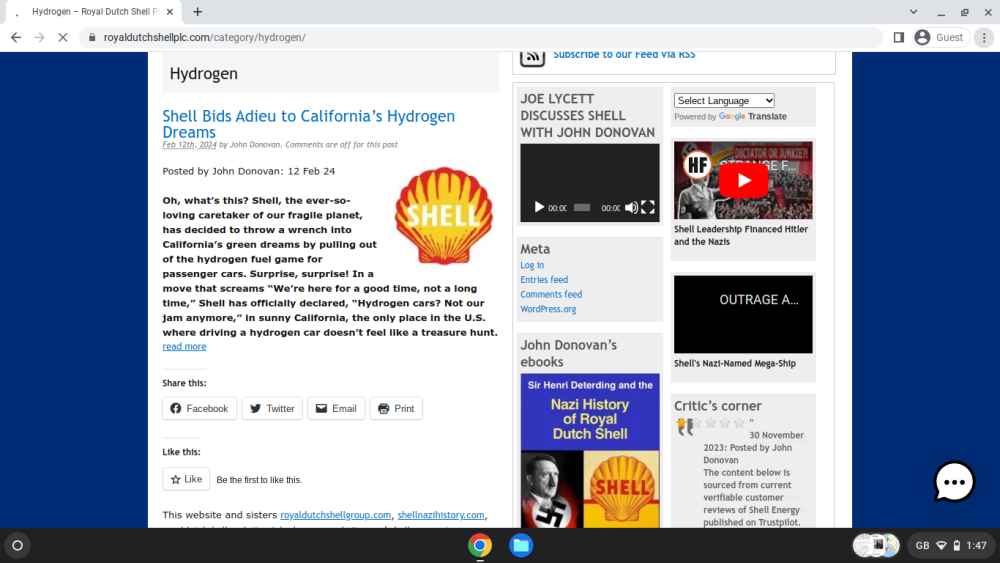Viewport: 1000px width, 563px height.
Task: Share the post on Facebook
Action: [199, 409]
